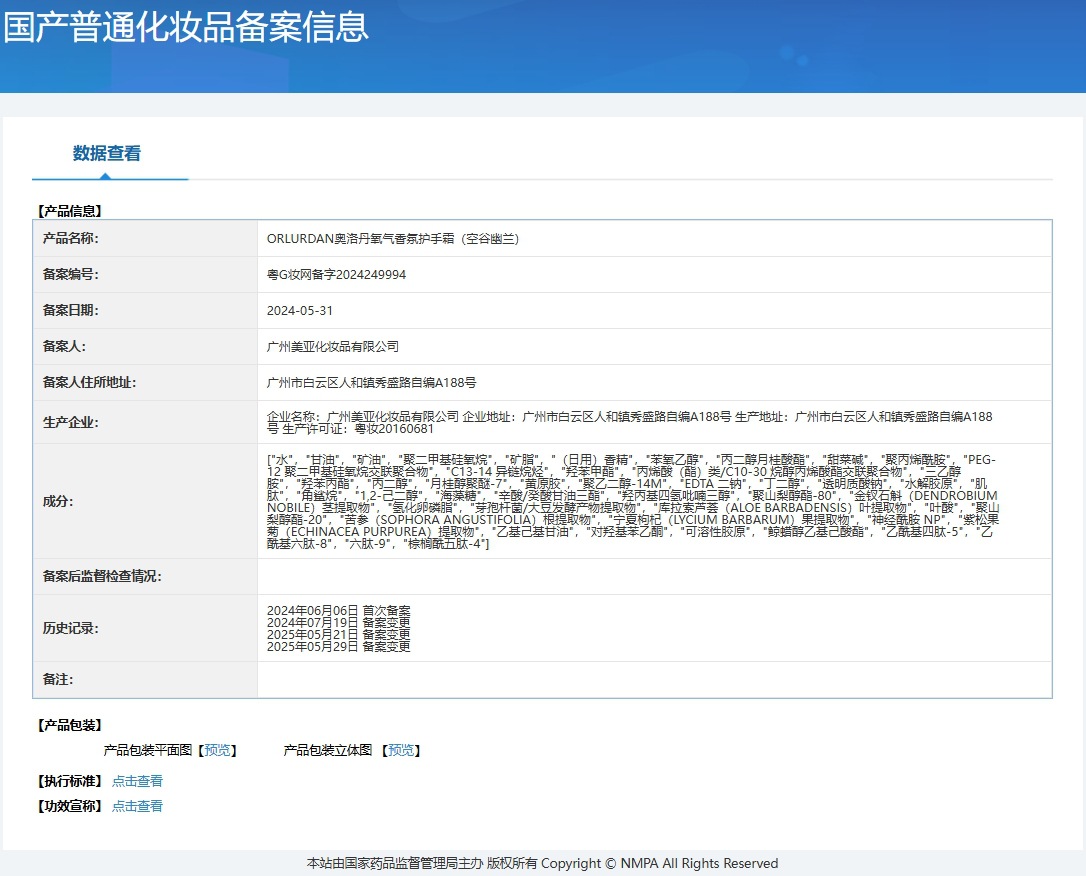1086x876 pixels.
Task: Click the NMPA copyright footer text
Action: click(542, 864)
